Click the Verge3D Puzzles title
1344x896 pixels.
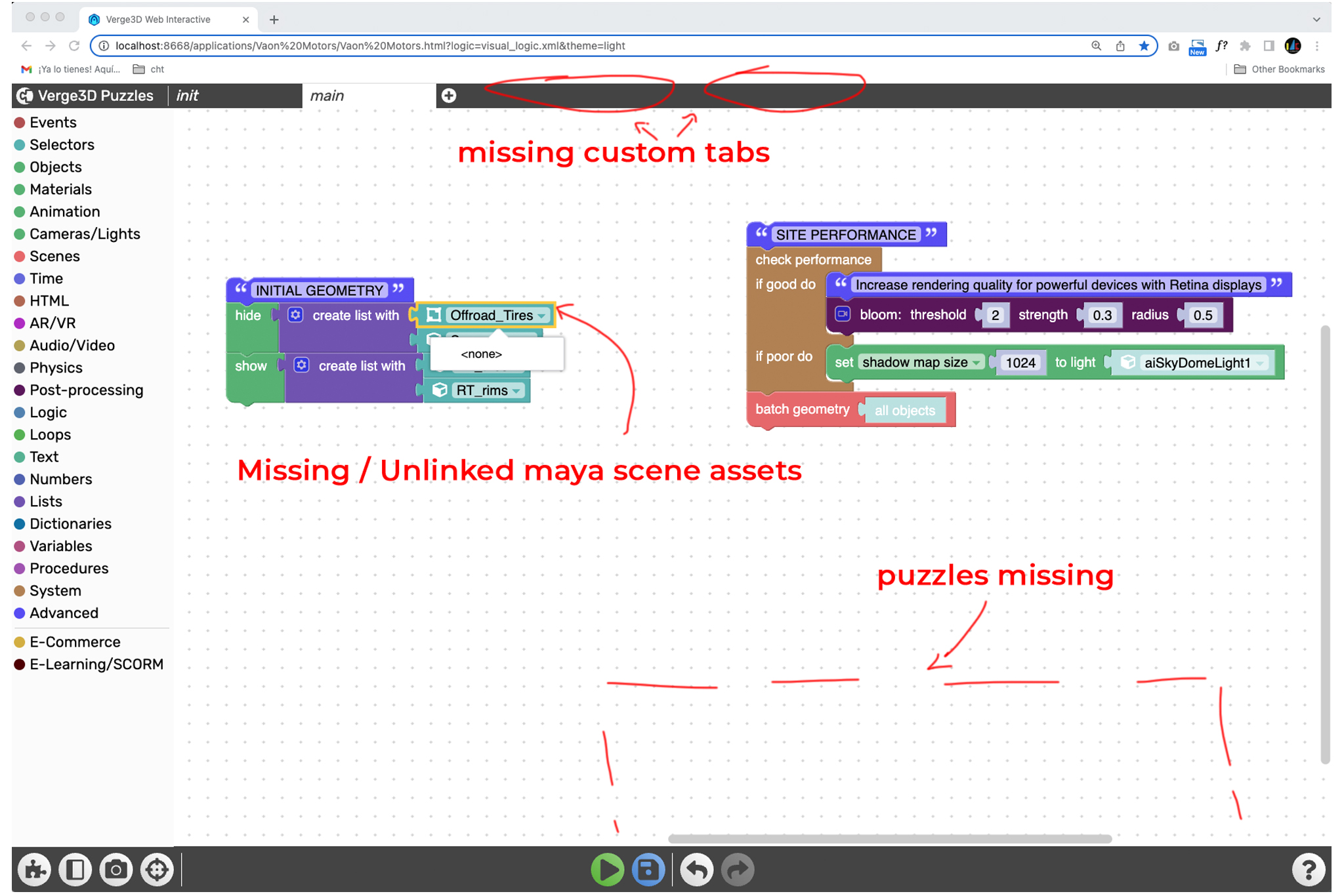95,96
